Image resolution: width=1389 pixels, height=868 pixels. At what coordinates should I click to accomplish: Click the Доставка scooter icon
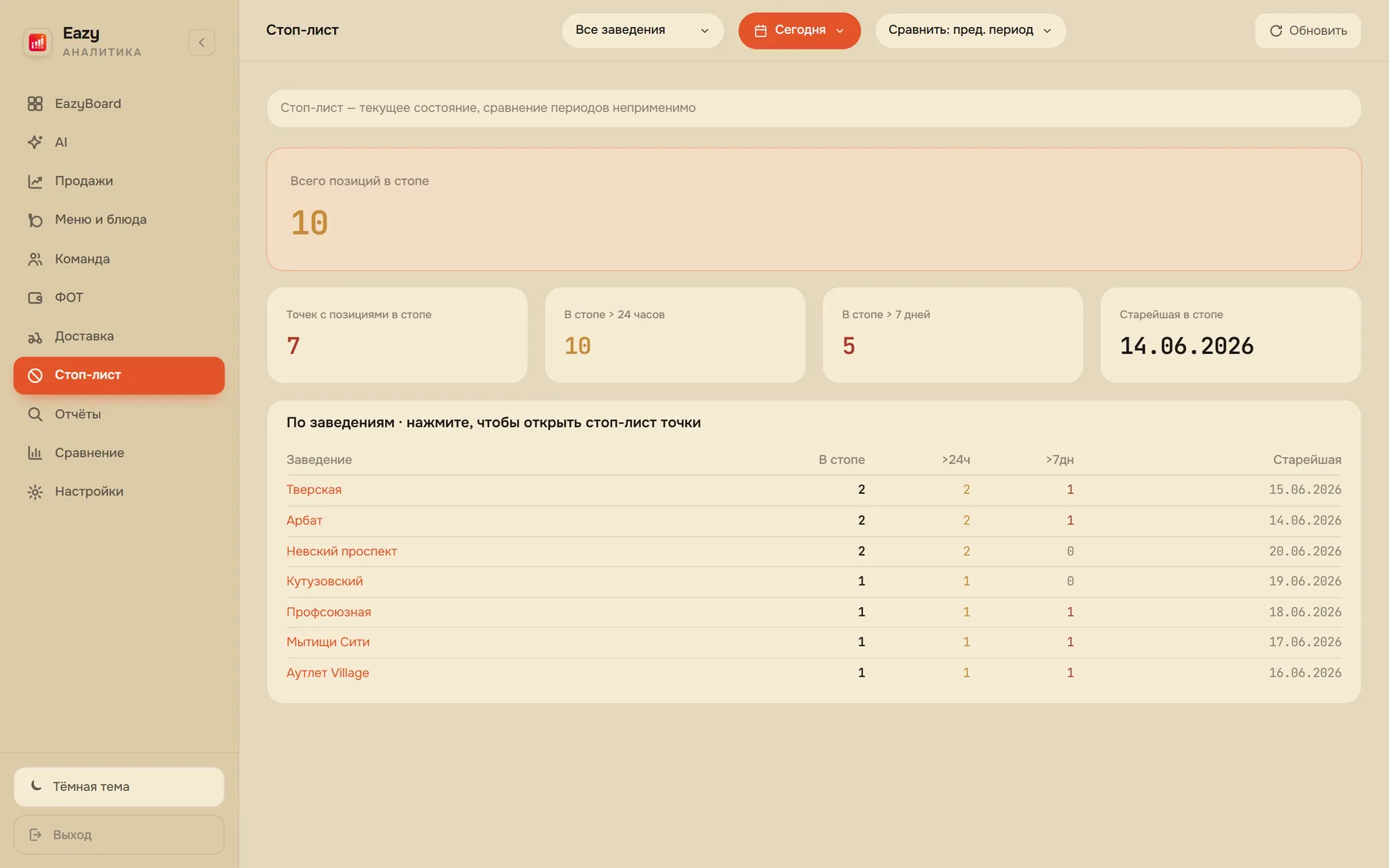(35, 336)
